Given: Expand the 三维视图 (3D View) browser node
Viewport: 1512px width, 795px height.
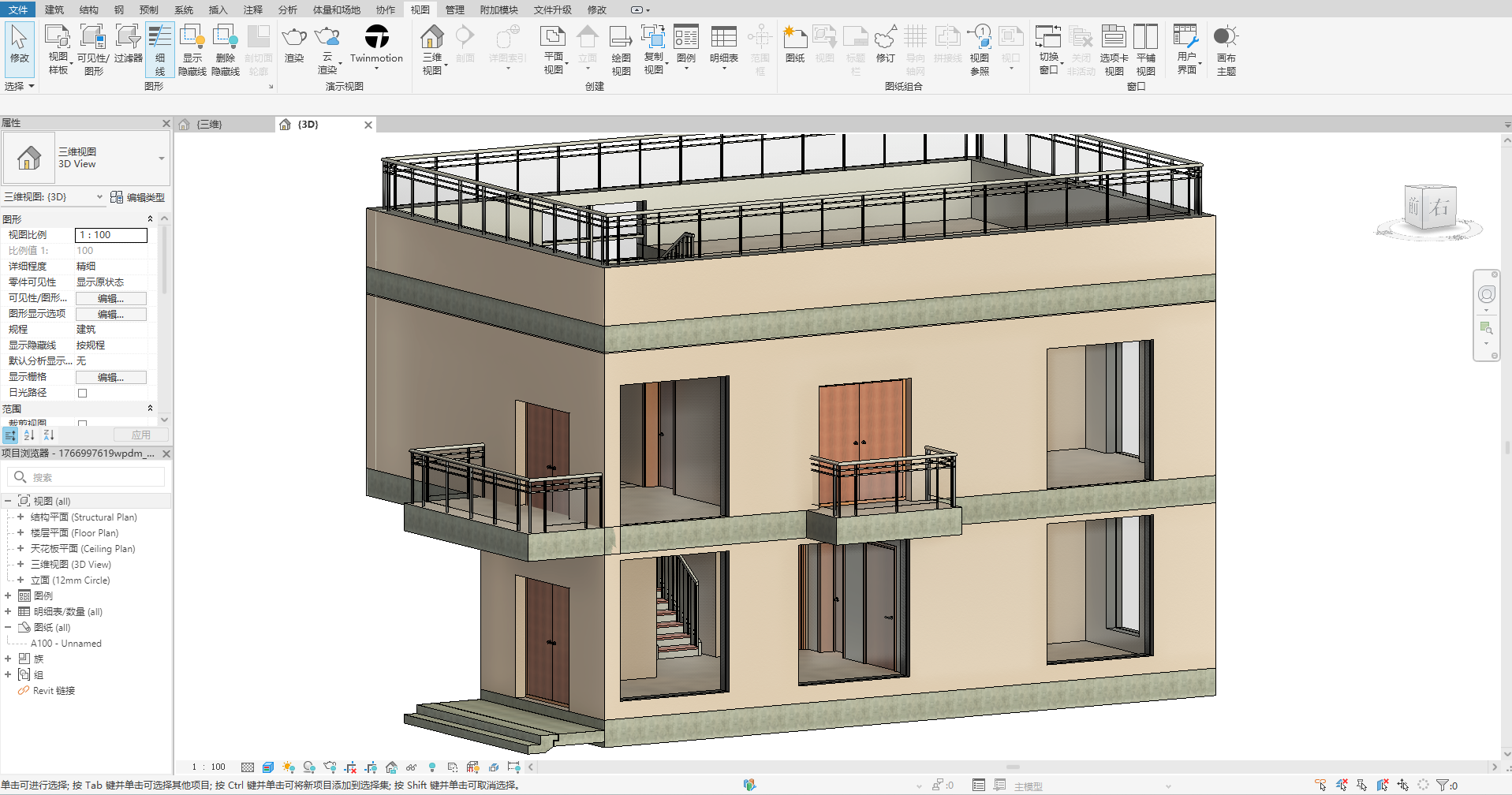Looking at the screenshot, I should click(19, 564).
